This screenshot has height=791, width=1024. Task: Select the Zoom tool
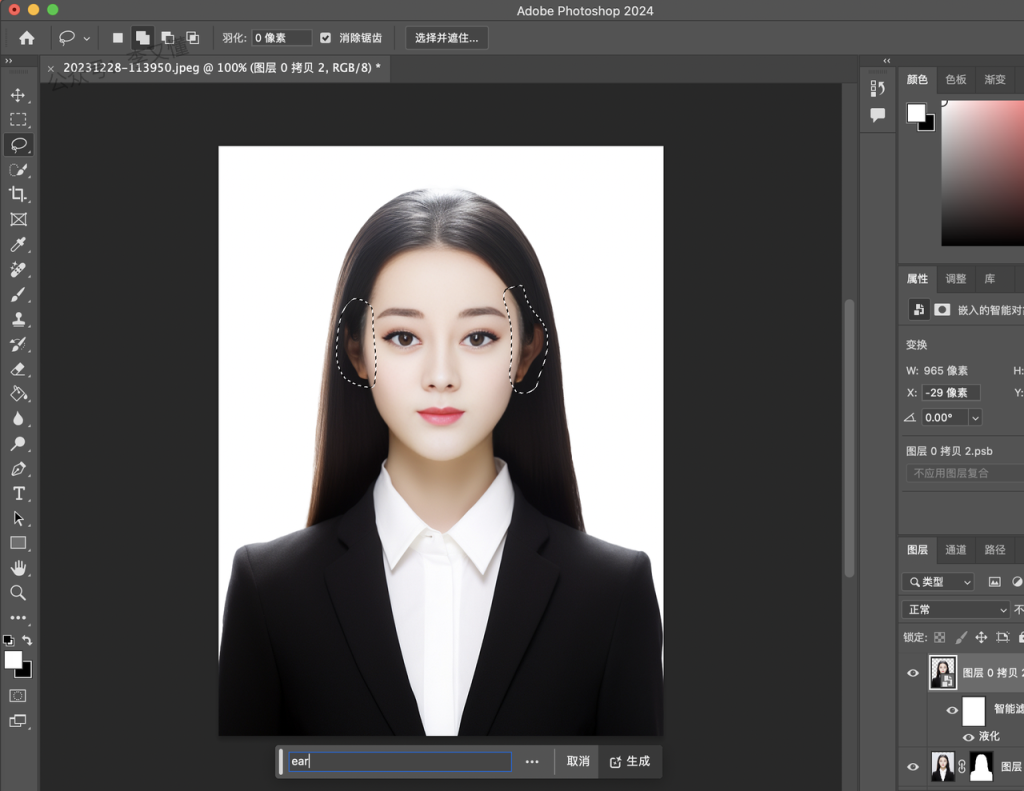pos(18,593)
